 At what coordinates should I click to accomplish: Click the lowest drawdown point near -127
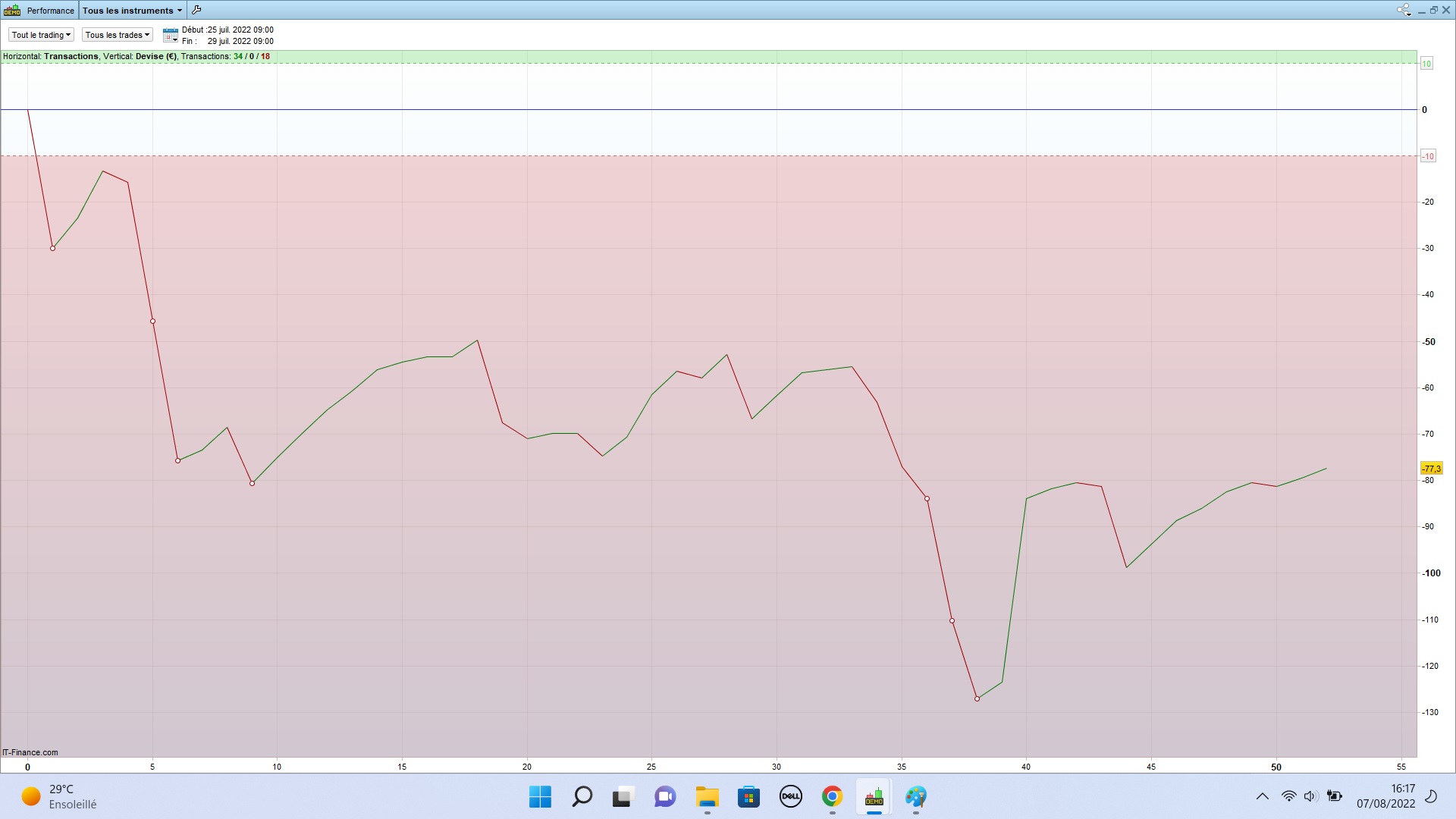pyautogui.click(x=977, y=698)
